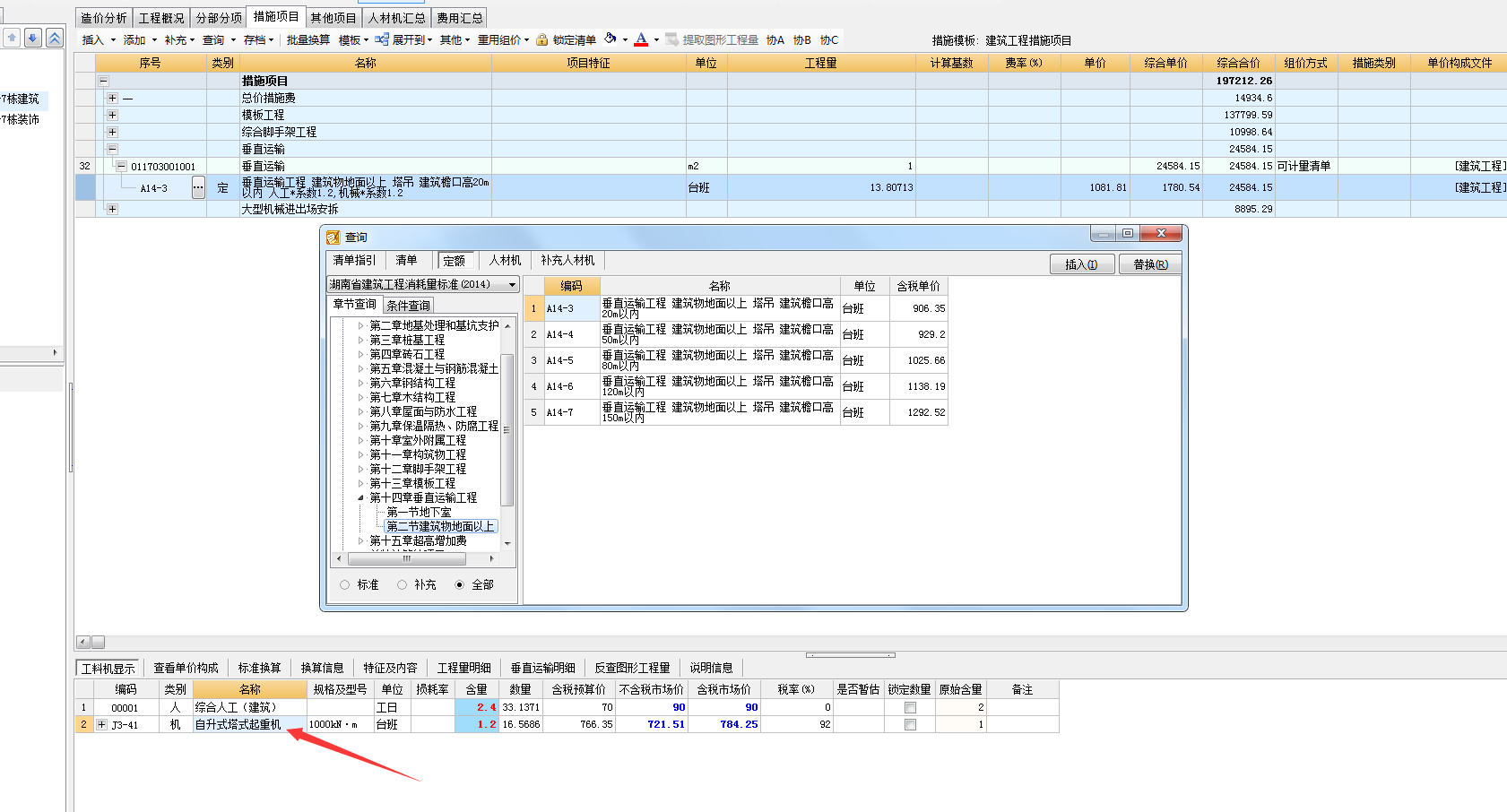This screenshot has width=1507, height=812.
Task: Open the 垂直运输明细 bottom tab
Action: [x=543, y=668]
